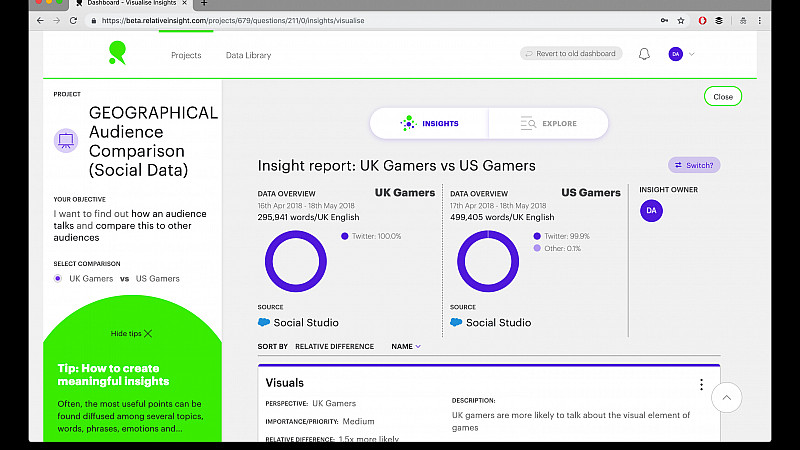This screenshot has height=450, width=800.
Task: Open the DA user avatar menu
Action: point(676,54)
